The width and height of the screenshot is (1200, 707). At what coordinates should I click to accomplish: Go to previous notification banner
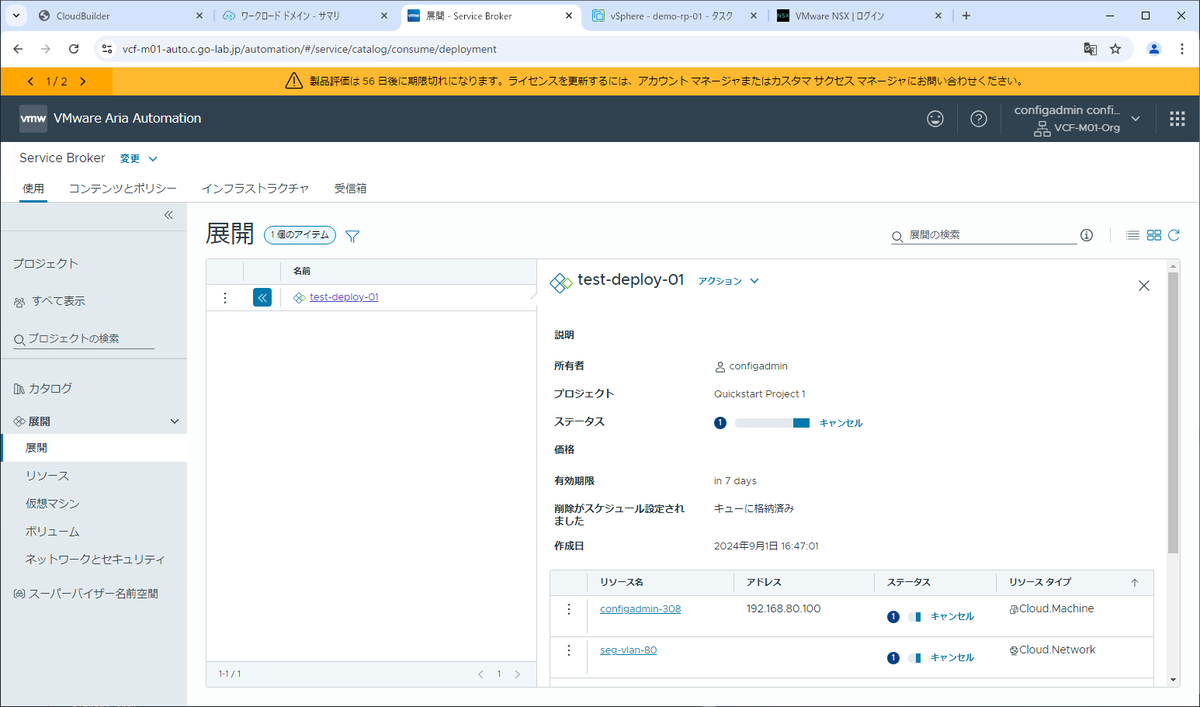coord(31,81)
